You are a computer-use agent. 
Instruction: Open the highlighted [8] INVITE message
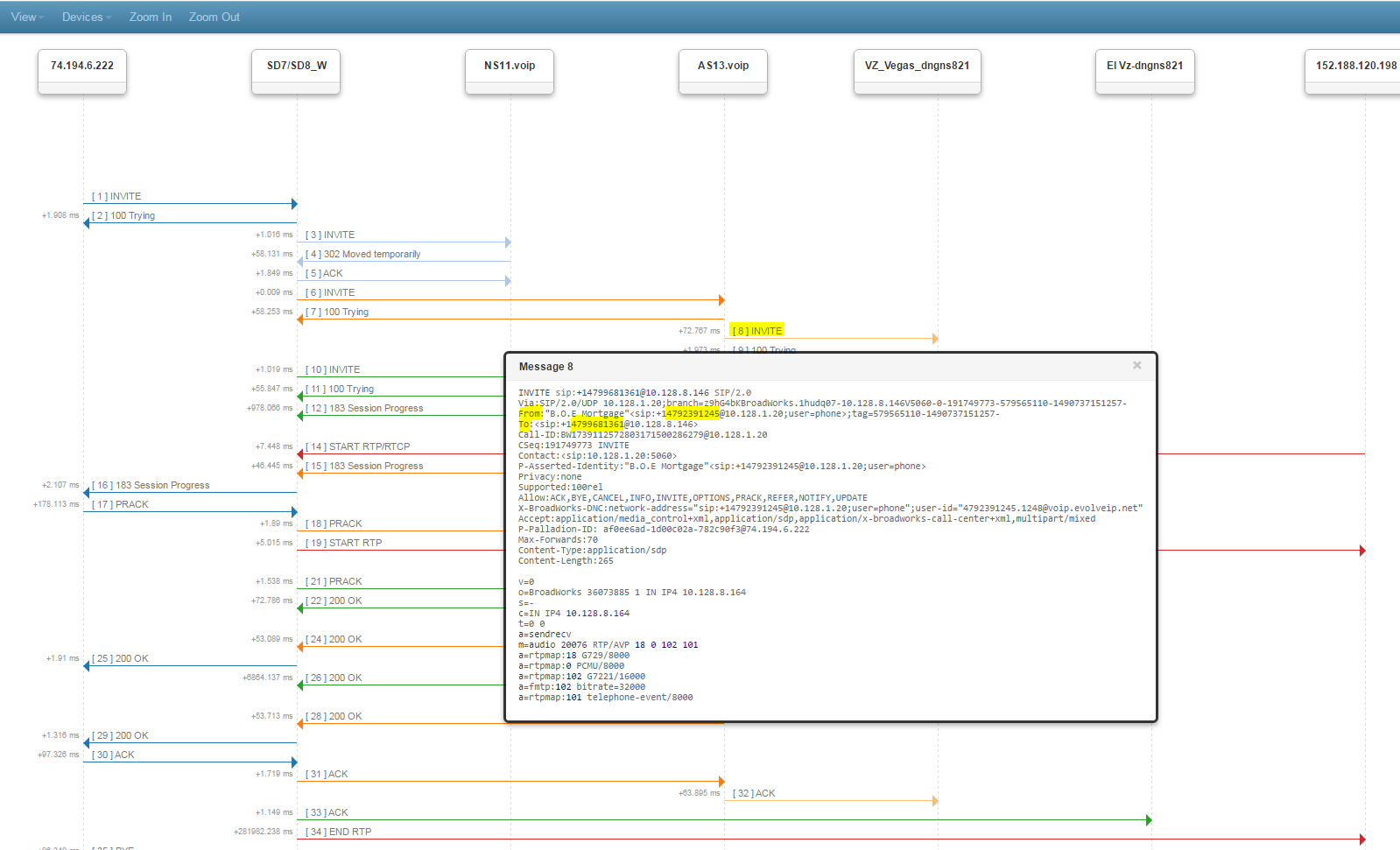click(x=757, y=331)
